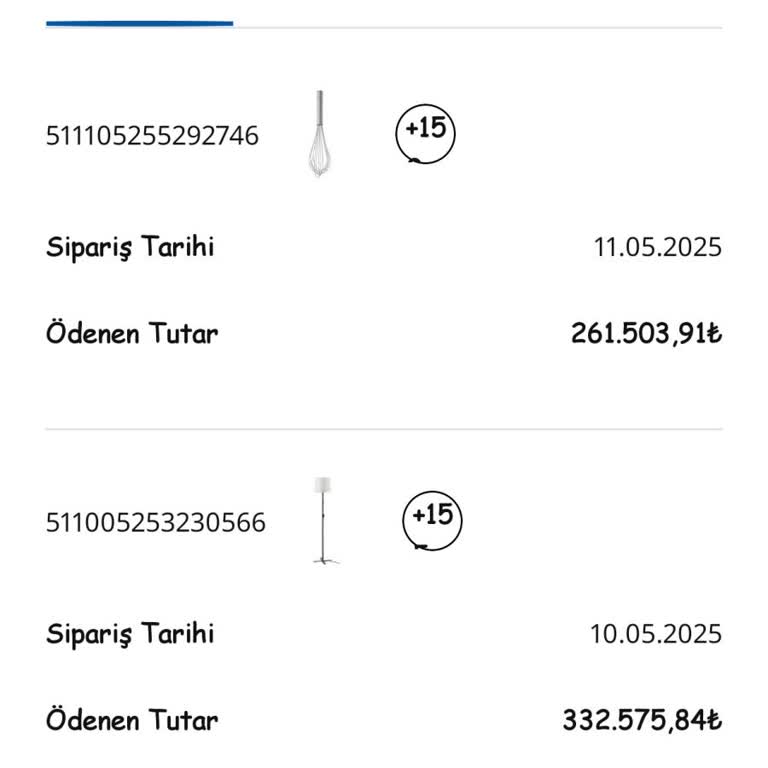Viewport: 768px width, 768px height.
Task: Click the lira symbol after 261.503,91
Action: coord(713,333)
